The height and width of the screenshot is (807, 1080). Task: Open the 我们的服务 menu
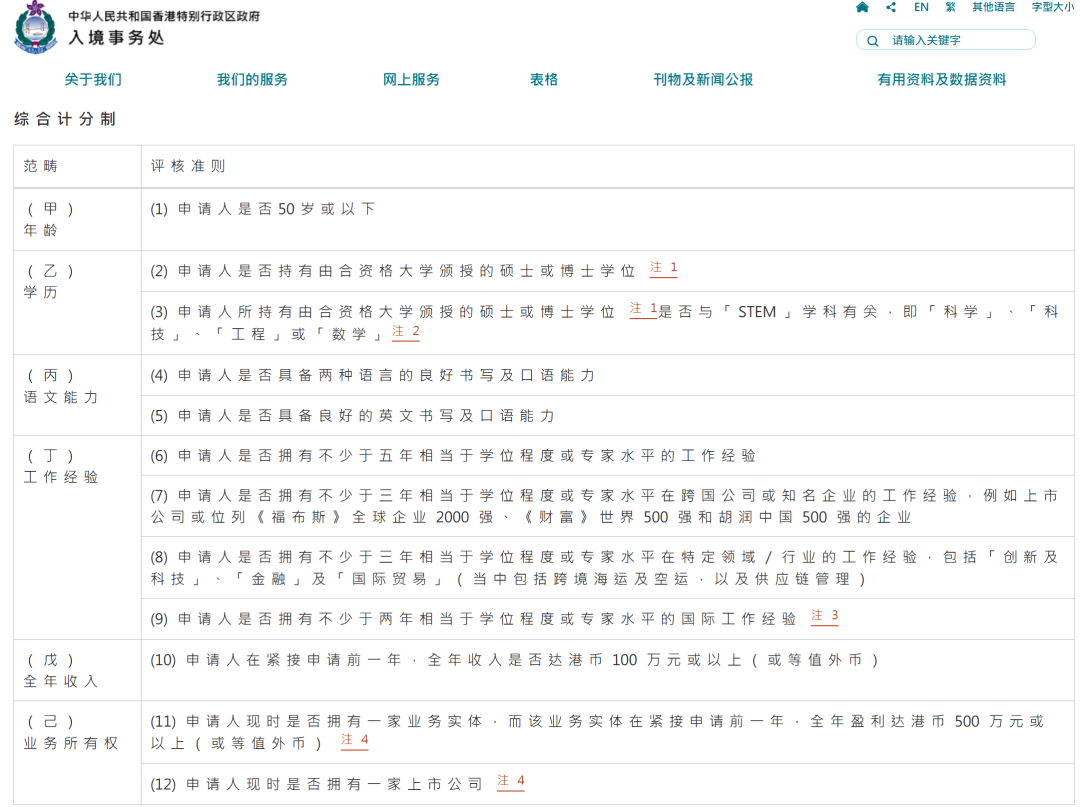[252, 80]
